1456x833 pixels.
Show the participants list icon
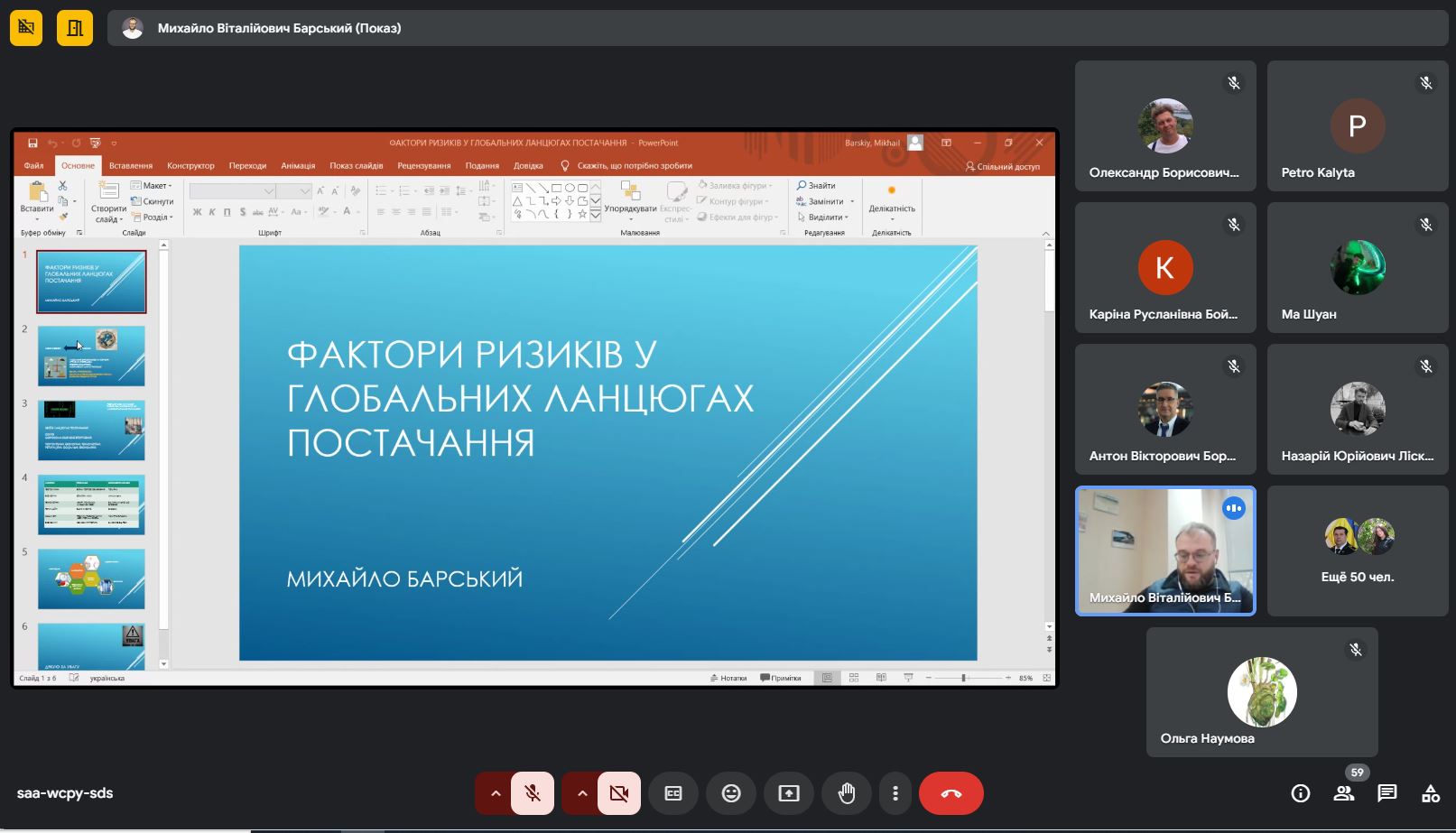click(x=1343, y=793)
